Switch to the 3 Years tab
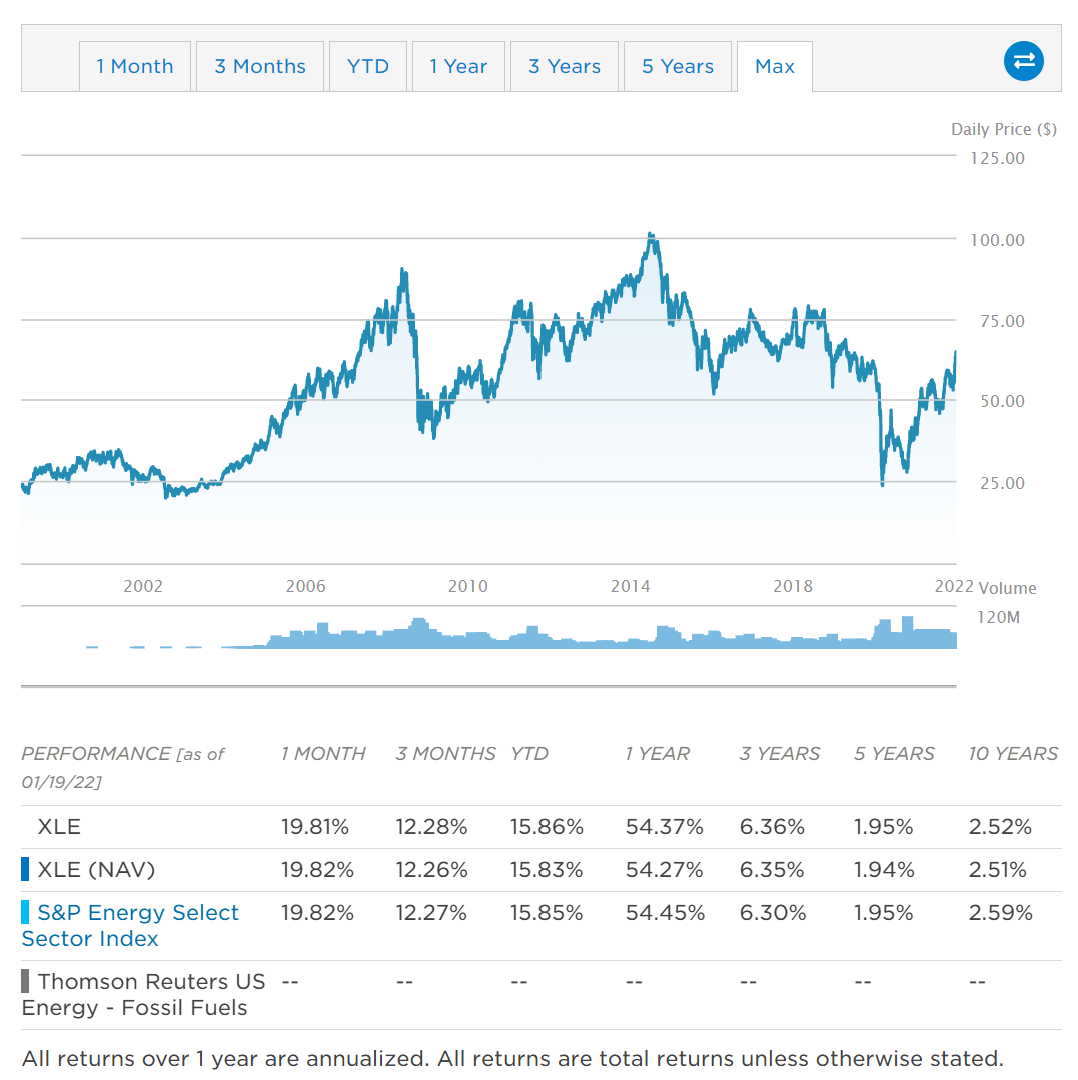This screenshot has width=1078, height=1080. pos(564,66)
